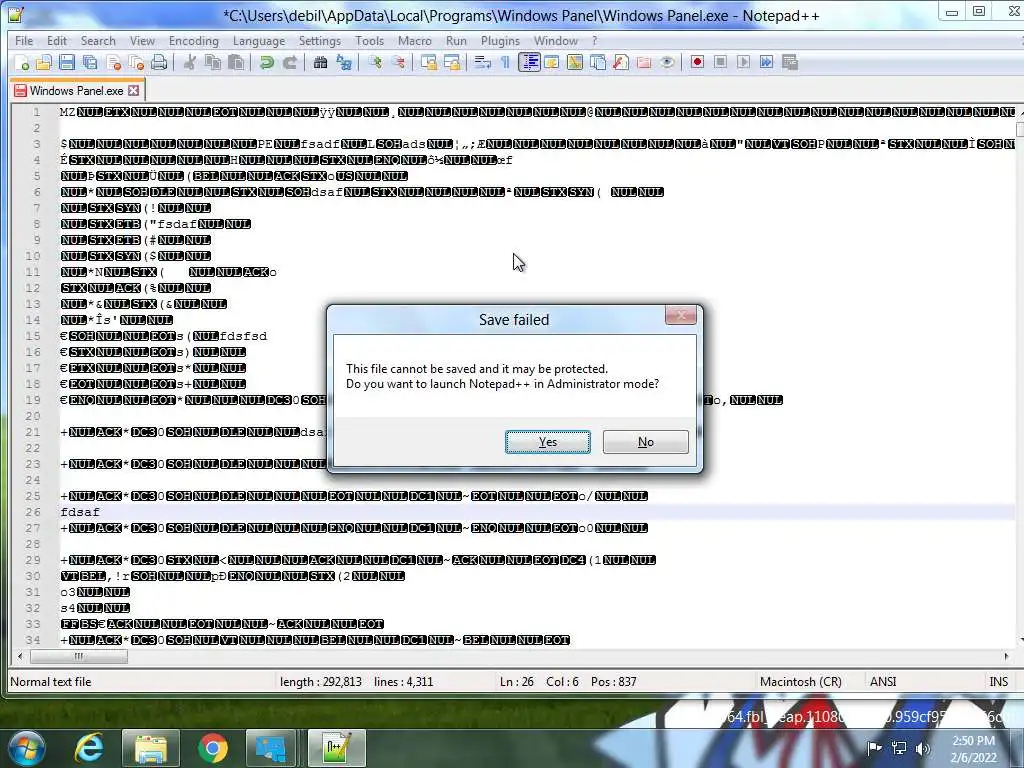Image resolution: width=1024 pixels, height=768 pixels.
Task: Click the macro Playback icon
Action: click(743, 63)
